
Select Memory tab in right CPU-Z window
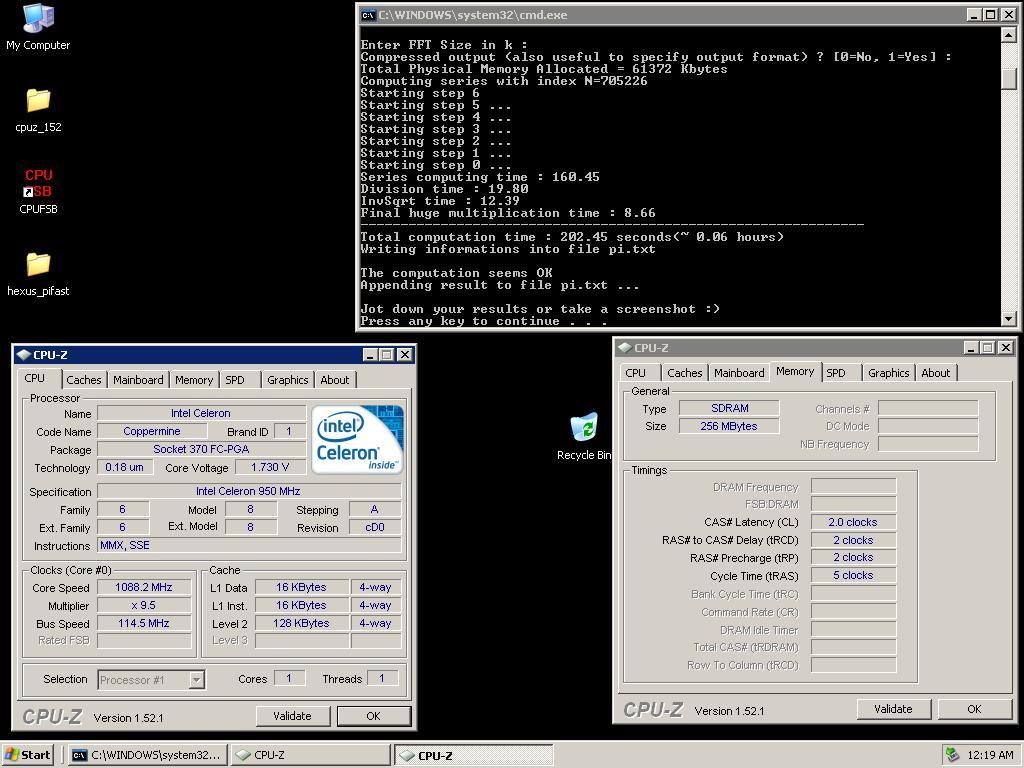coord(795,371)
